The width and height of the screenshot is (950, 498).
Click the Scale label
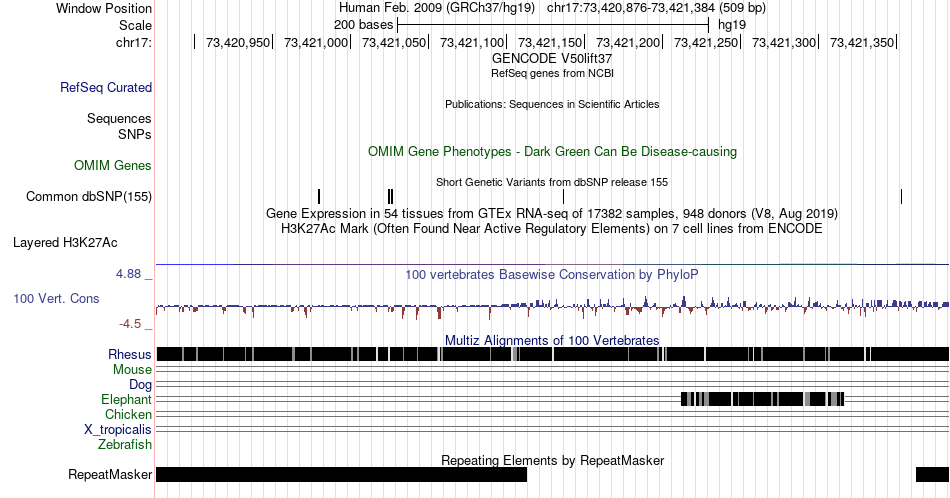coord(136,25)
